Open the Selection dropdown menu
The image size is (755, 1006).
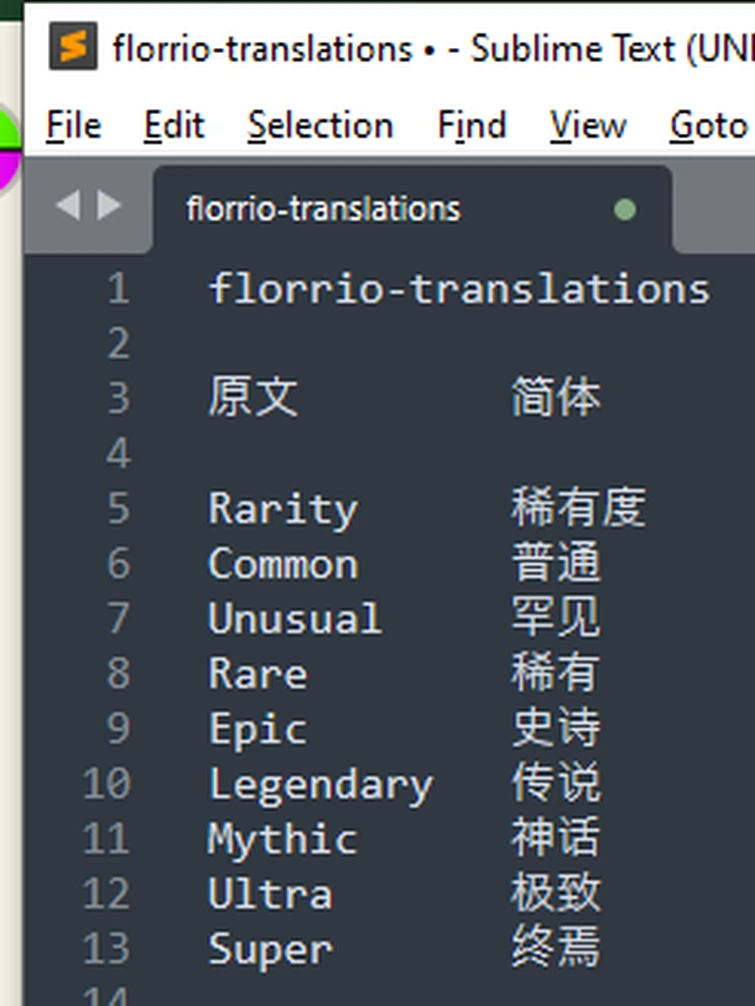click(x=320, y=125)
